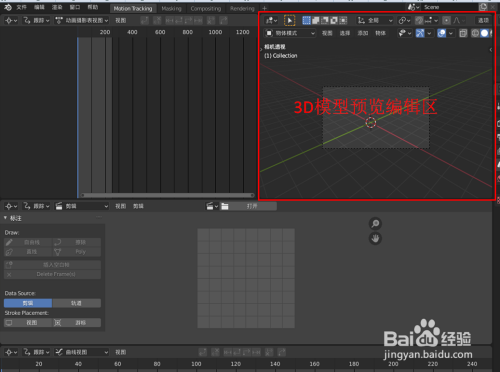The width and height of the screenshot is (500, 372).
Task: Click the Blender logo icon
Action: (x=8, y=7)
